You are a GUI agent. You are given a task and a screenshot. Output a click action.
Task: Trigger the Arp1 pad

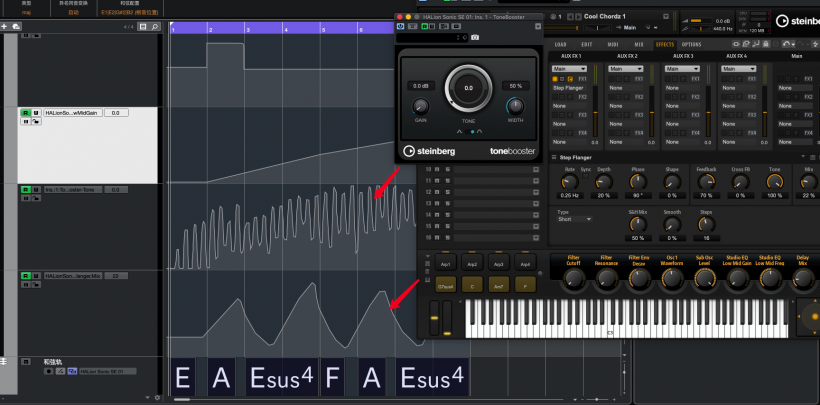[446, 263]
